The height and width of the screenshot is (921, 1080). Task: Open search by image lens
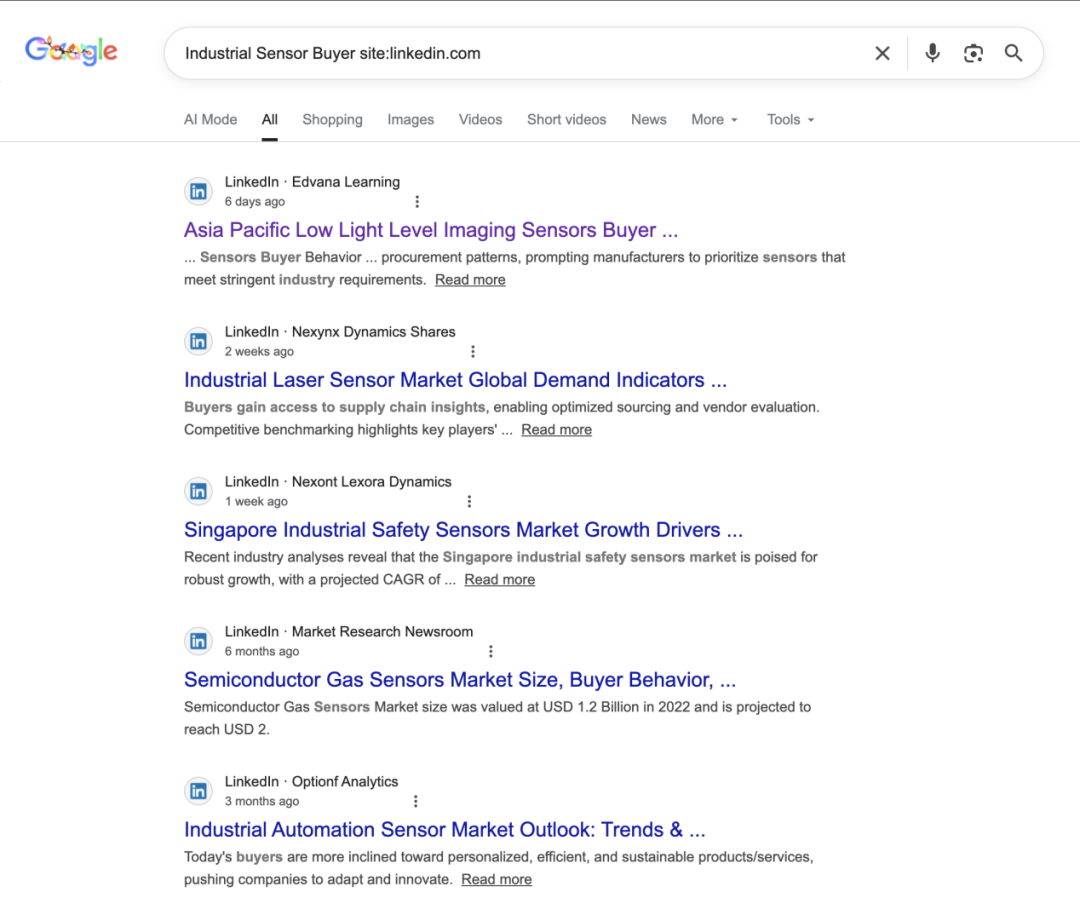[973, 54]
